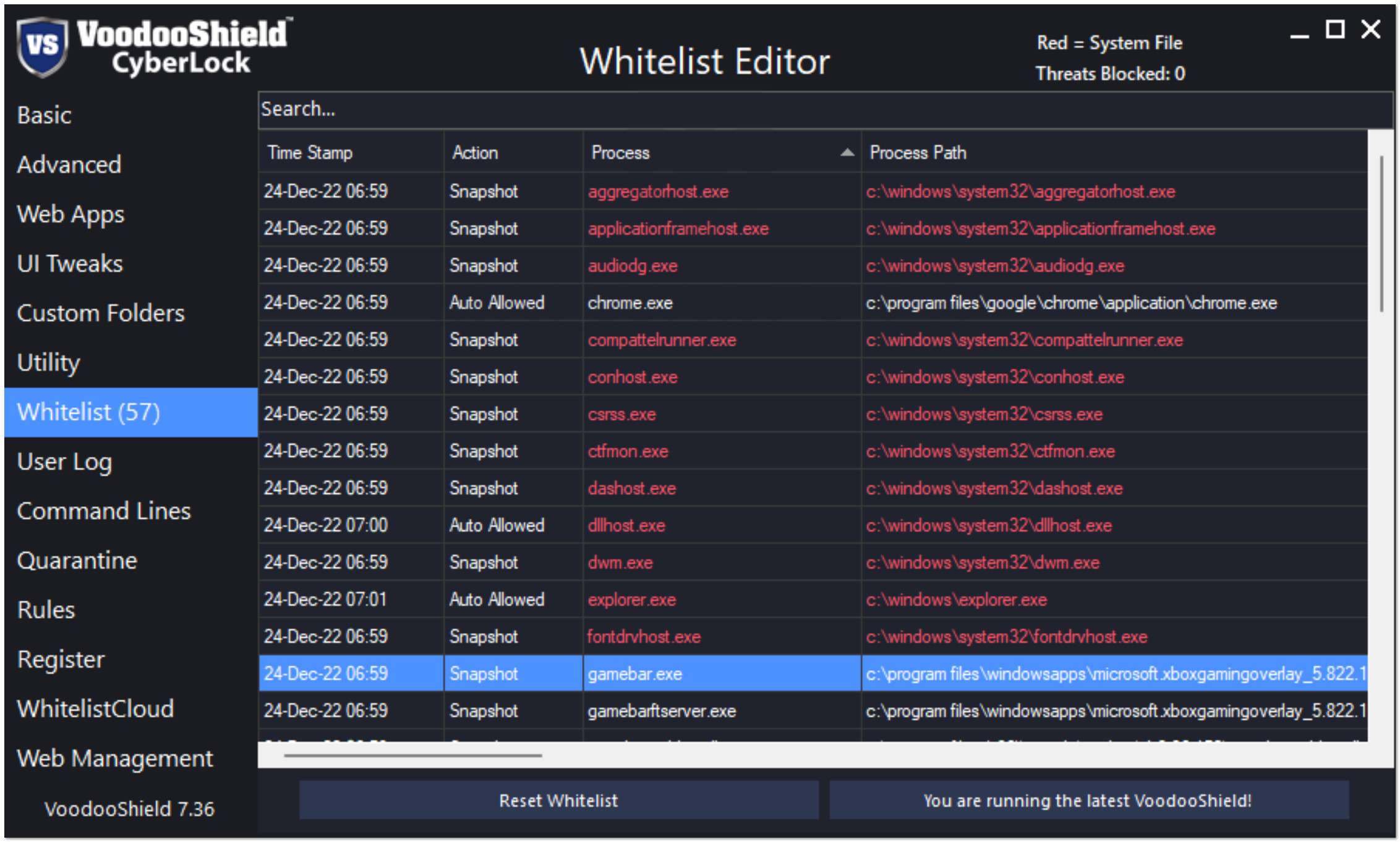Click into the Search field
Viewport: 1400px width, 842px height.
pyautogui.click(x=825, y=110)
